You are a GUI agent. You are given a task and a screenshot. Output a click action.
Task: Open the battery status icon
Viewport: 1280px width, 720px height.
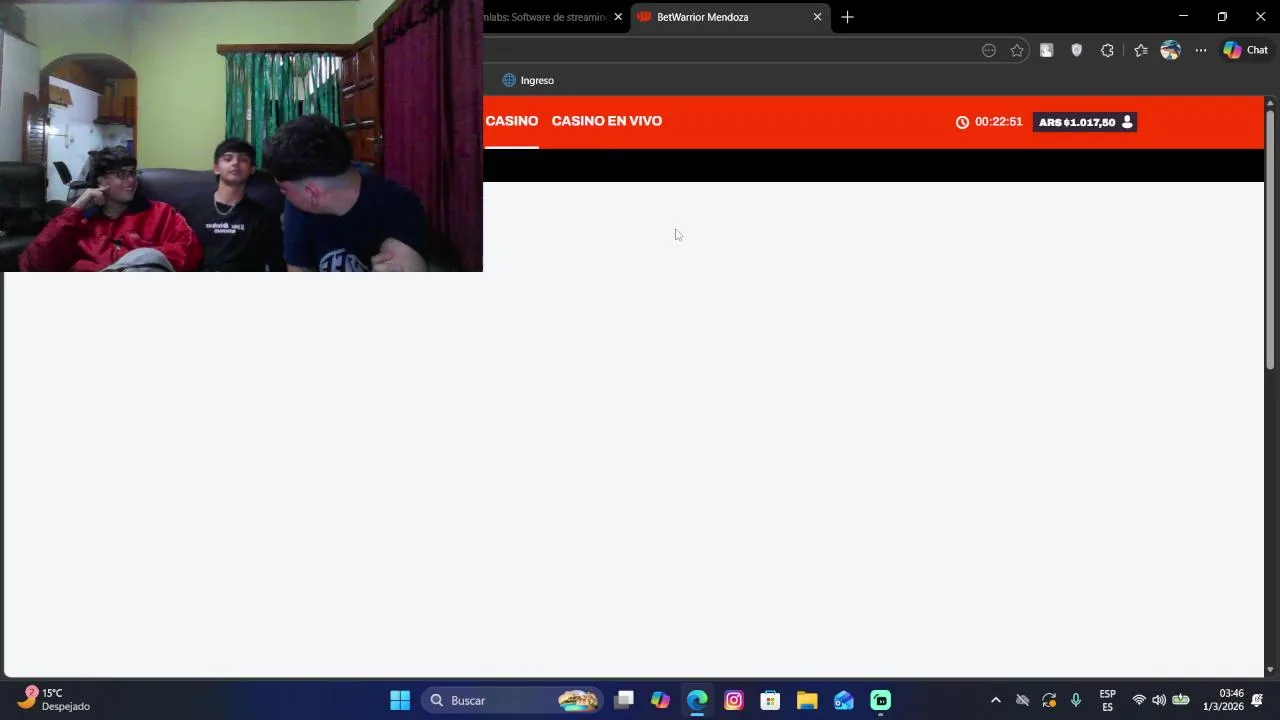(x=1181, y=700)
